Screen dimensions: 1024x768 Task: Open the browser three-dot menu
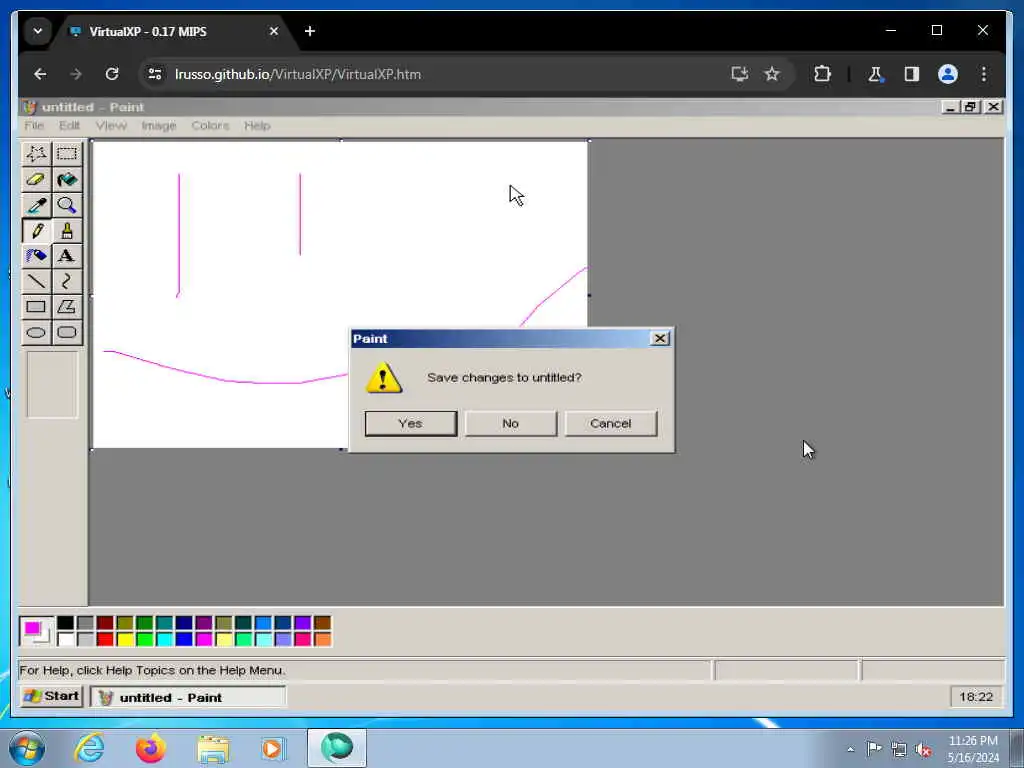point(984,74)
